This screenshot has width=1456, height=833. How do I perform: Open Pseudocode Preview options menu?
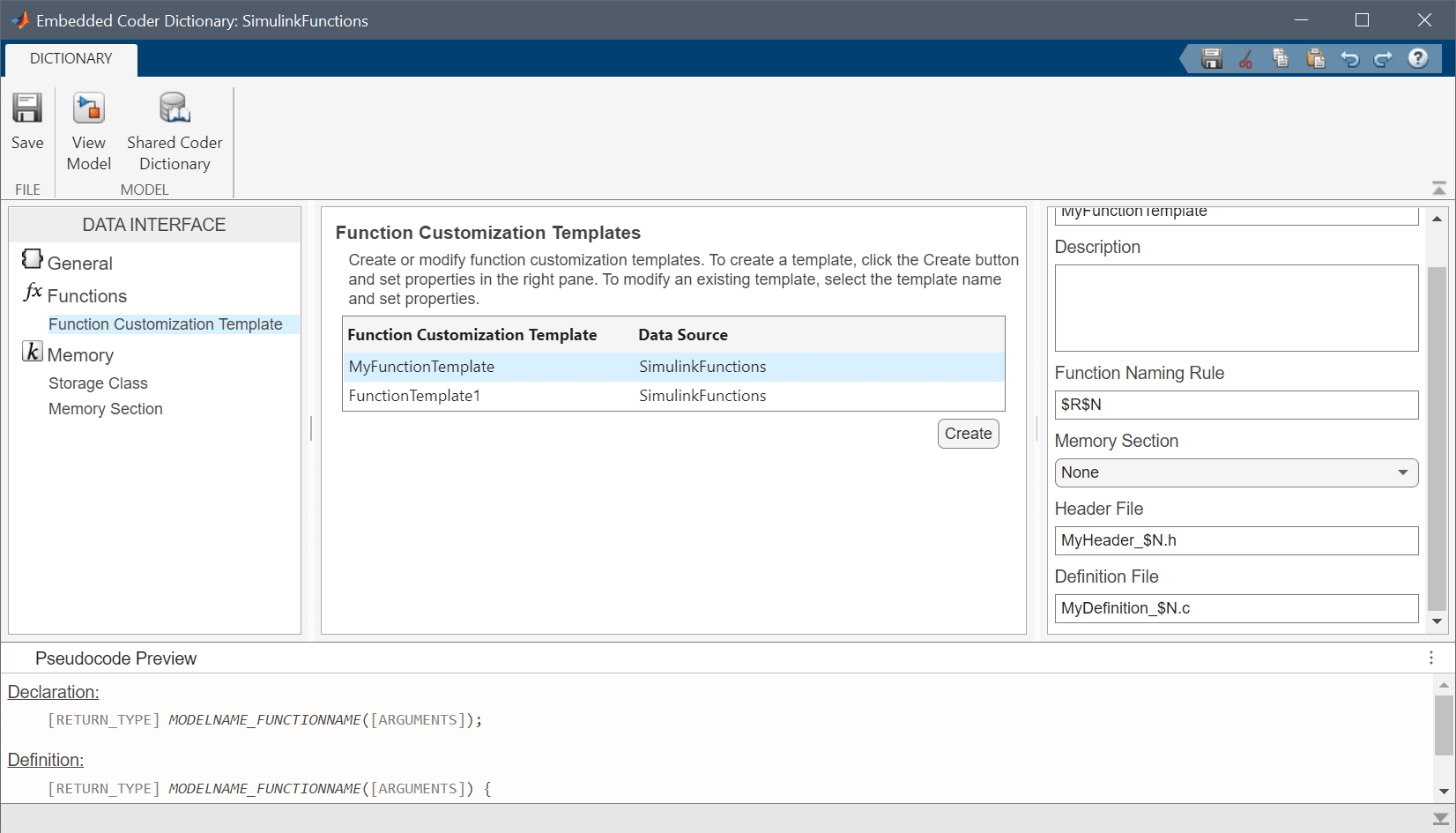1431,658
